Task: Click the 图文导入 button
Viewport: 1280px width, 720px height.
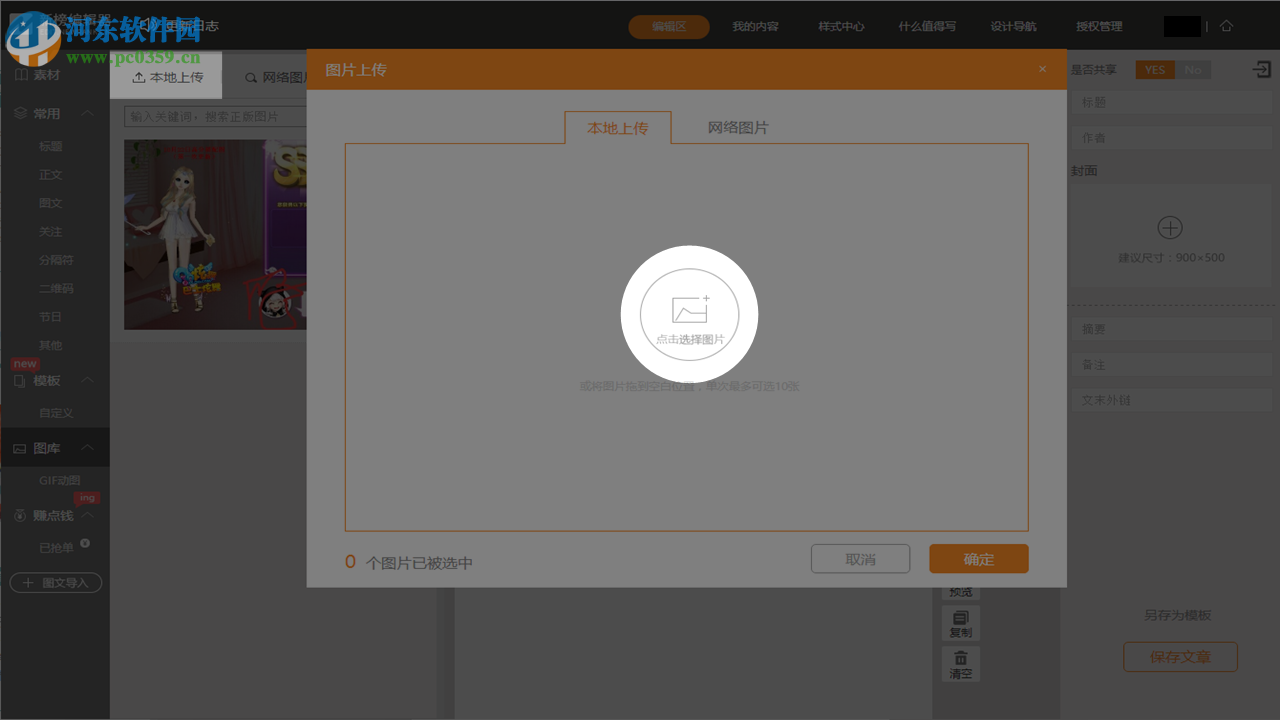Action: 56,583
